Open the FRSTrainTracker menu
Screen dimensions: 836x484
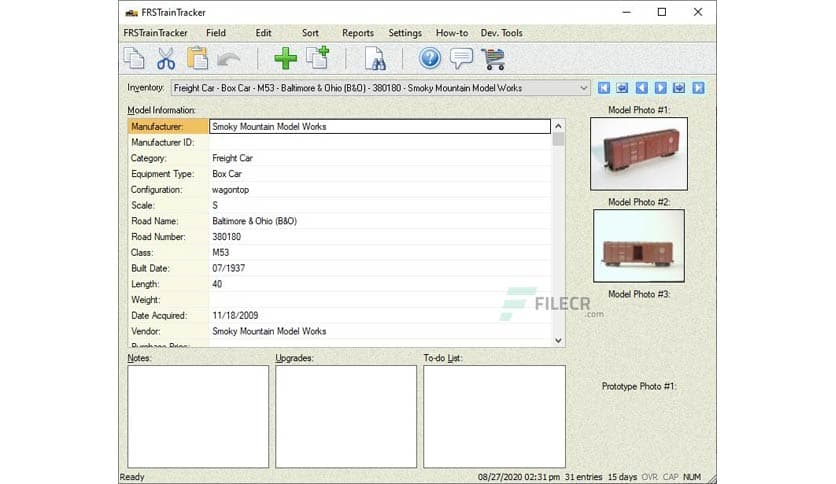pos(155,33)
